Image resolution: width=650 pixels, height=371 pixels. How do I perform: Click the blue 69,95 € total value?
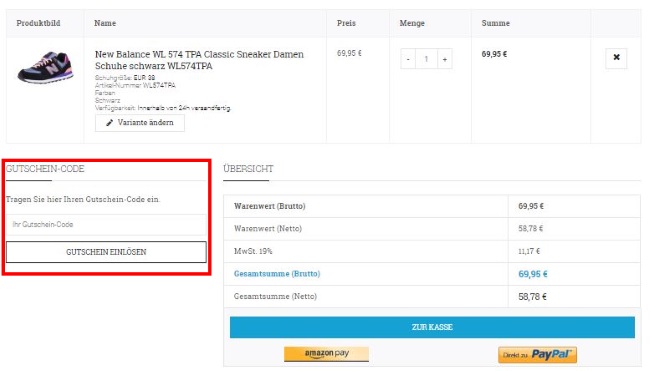[x=533, y=274]
